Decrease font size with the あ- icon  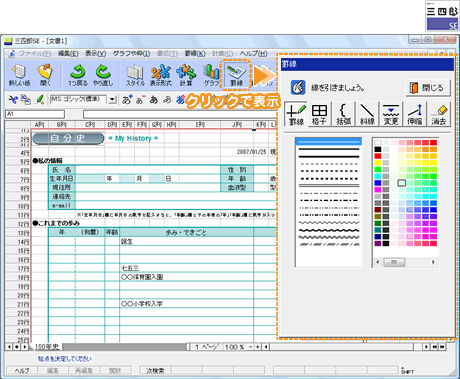[x=140, y=99]
